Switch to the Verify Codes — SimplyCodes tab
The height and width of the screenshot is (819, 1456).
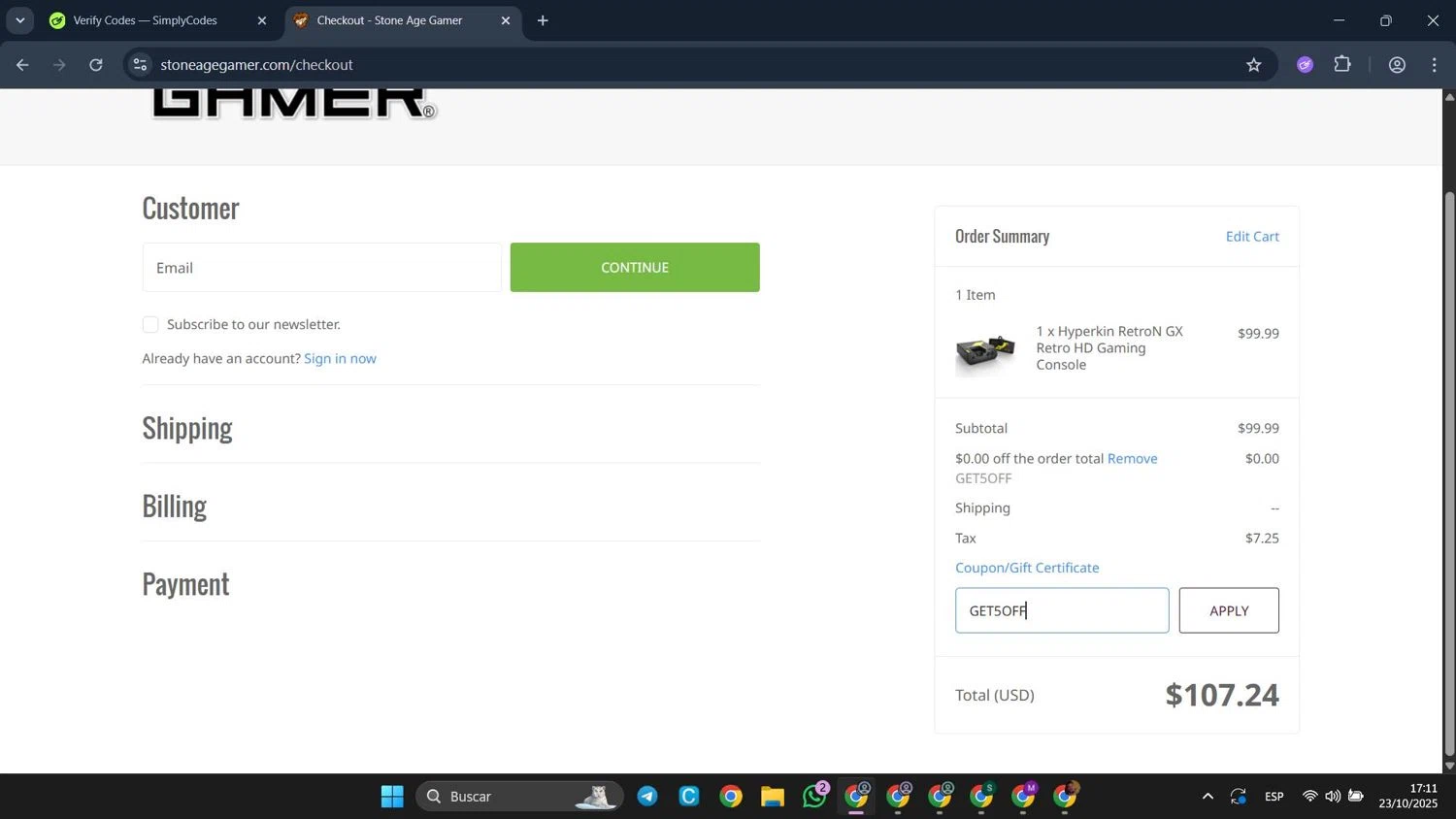146,20
